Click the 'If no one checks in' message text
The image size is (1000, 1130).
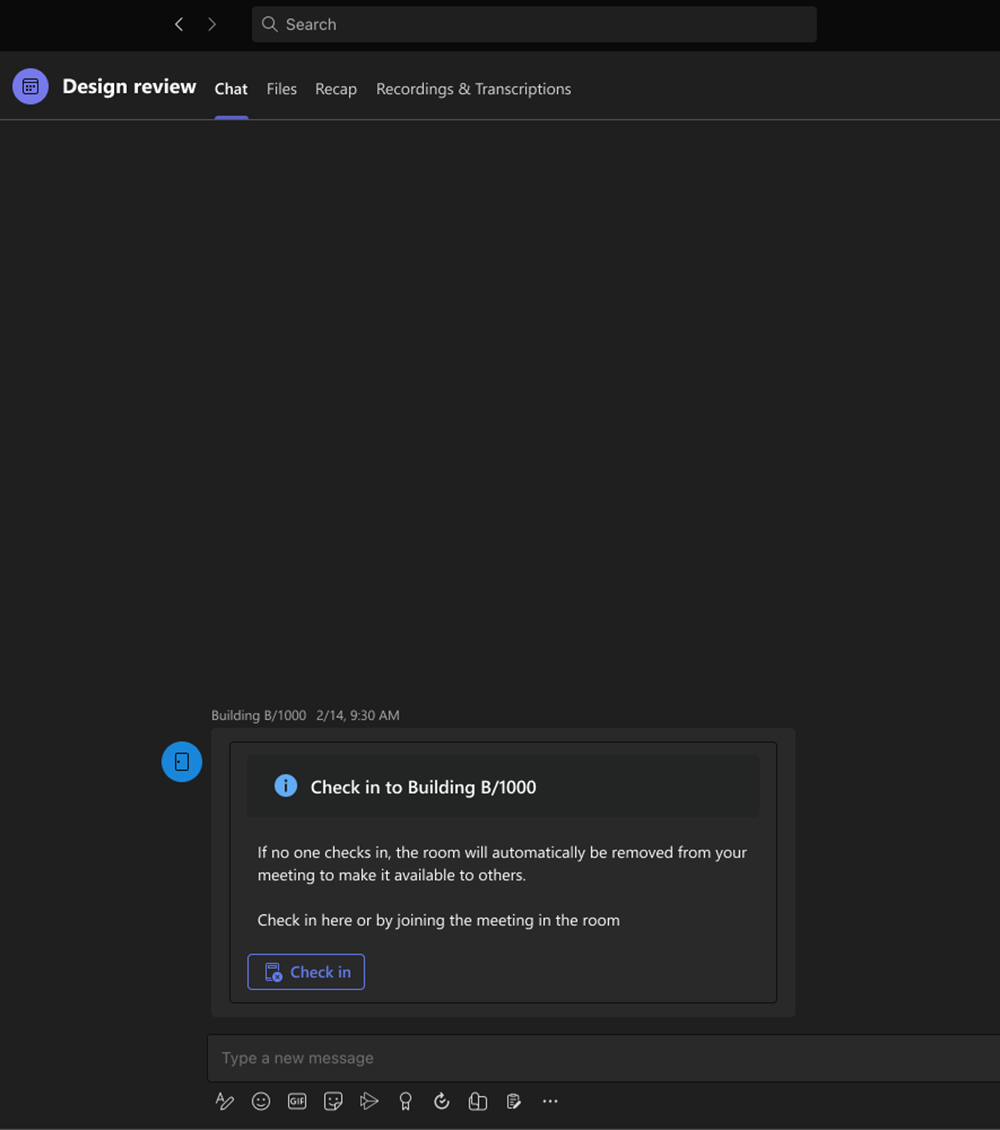click(x=502, y=863)
